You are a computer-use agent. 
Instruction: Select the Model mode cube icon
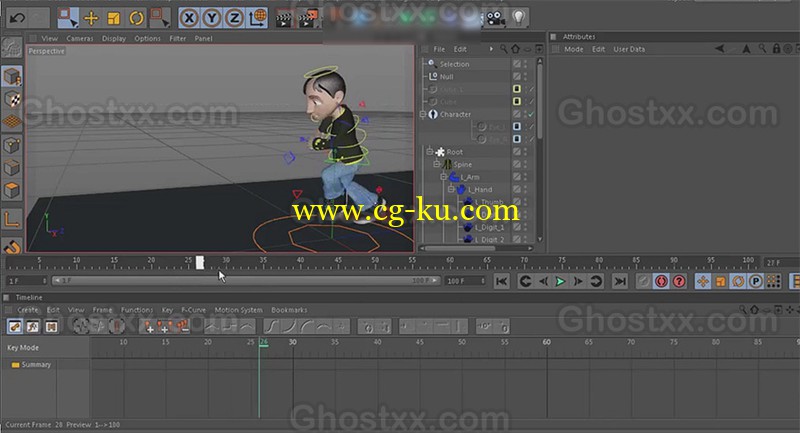tap(12, 77)
